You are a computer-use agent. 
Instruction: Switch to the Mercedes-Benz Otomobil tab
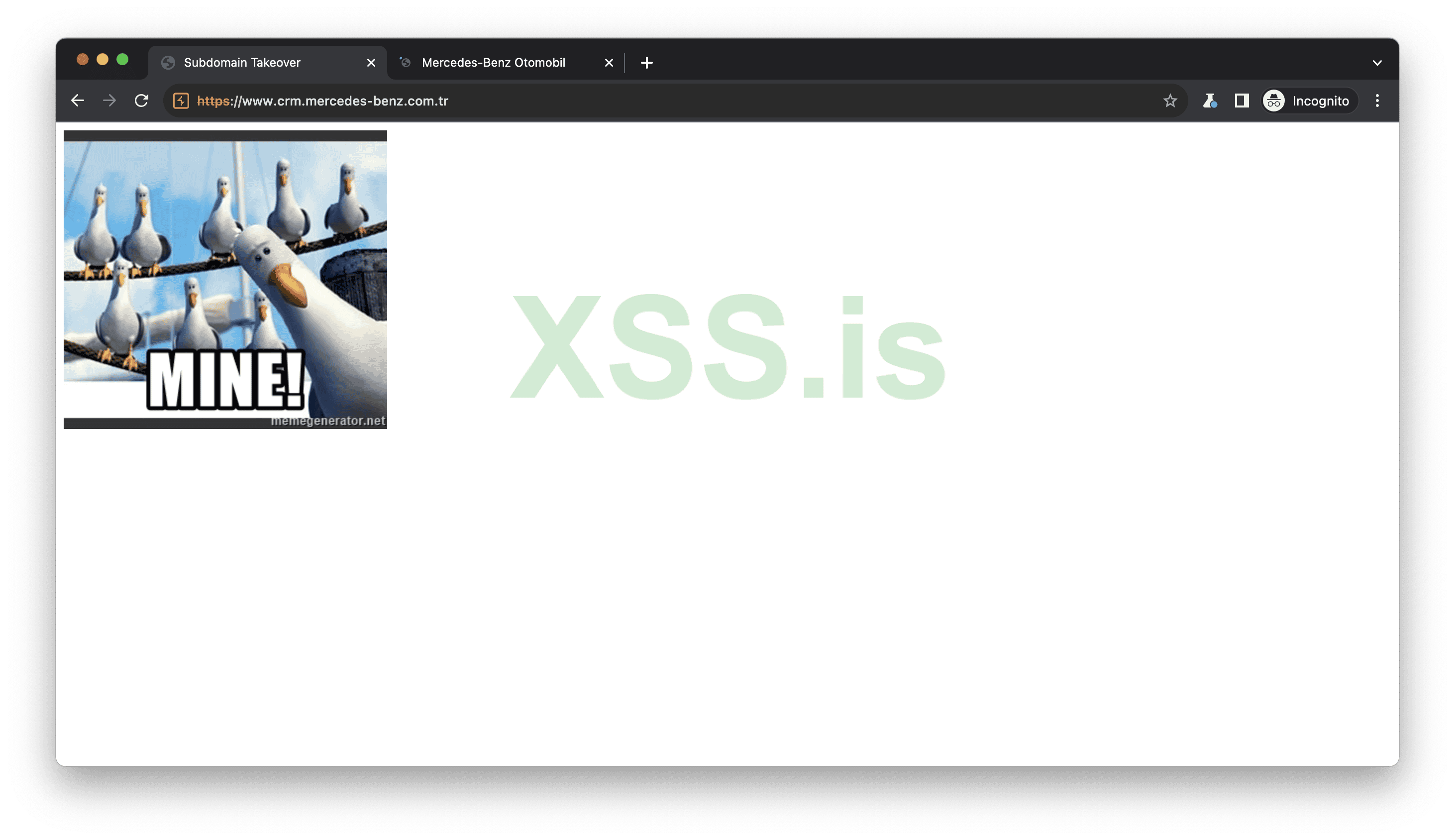tap(493, 63)
